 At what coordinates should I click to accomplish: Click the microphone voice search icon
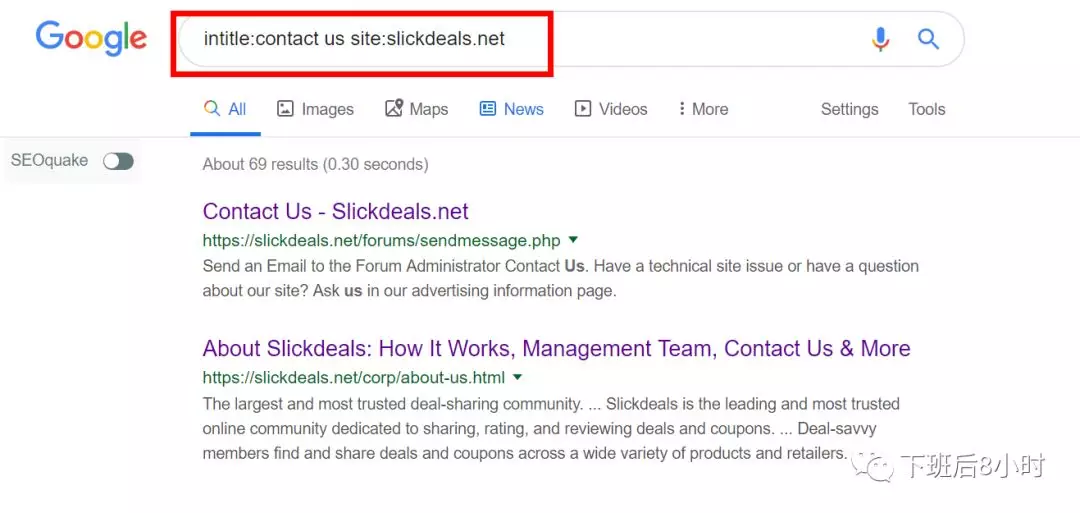[x=880, y=40]
